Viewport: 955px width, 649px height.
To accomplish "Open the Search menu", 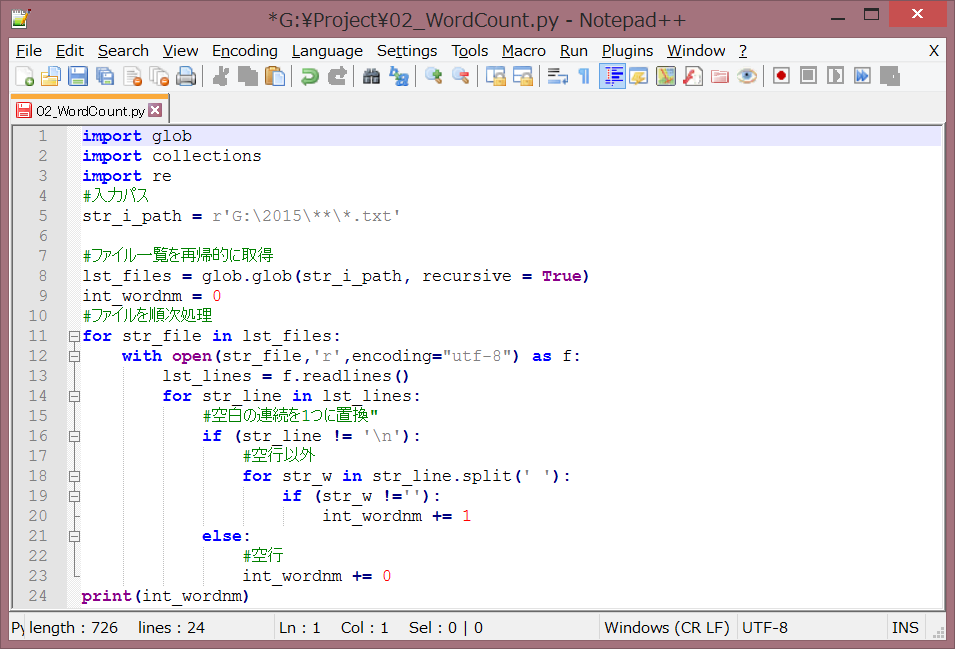I will tap(123, 51).
